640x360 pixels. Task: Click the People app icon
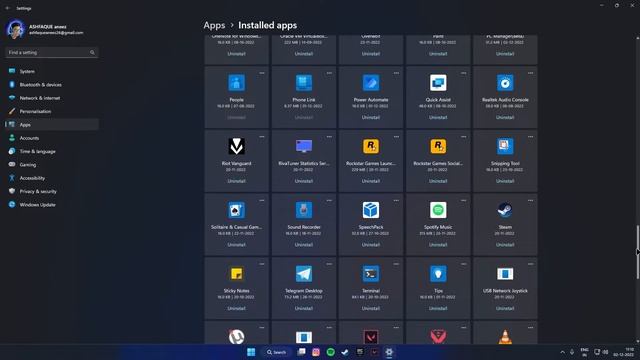[x=236, y=83]
